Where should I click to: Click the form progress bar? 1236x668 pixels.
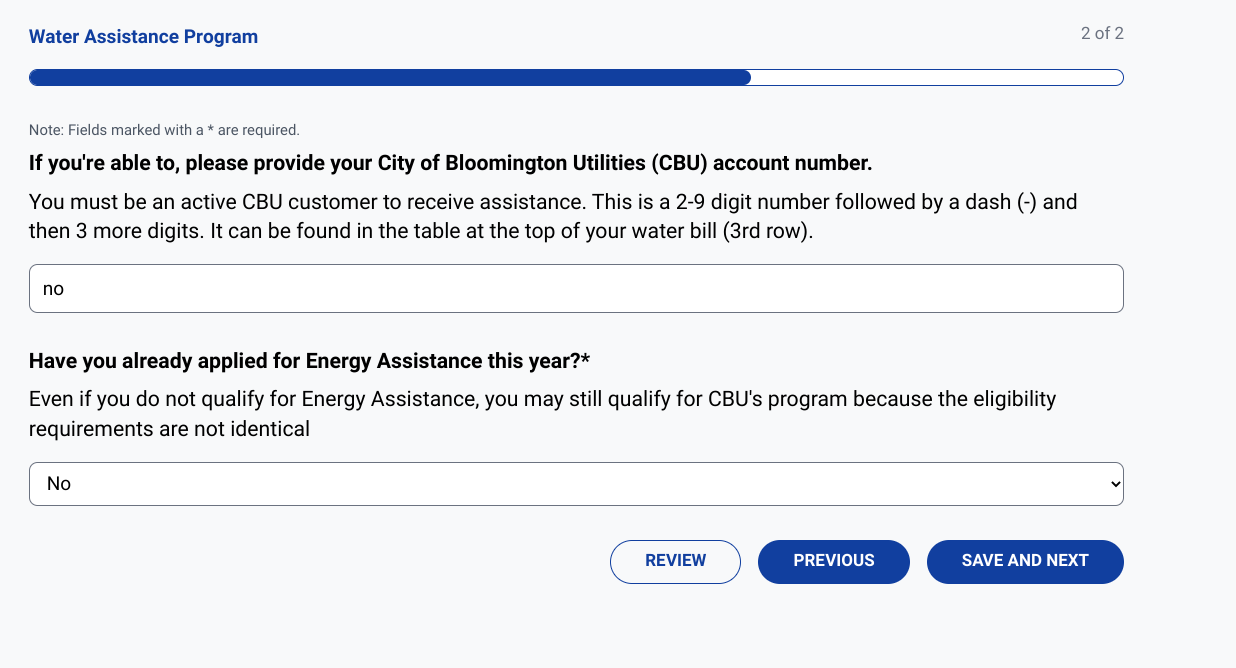point(576,76)
